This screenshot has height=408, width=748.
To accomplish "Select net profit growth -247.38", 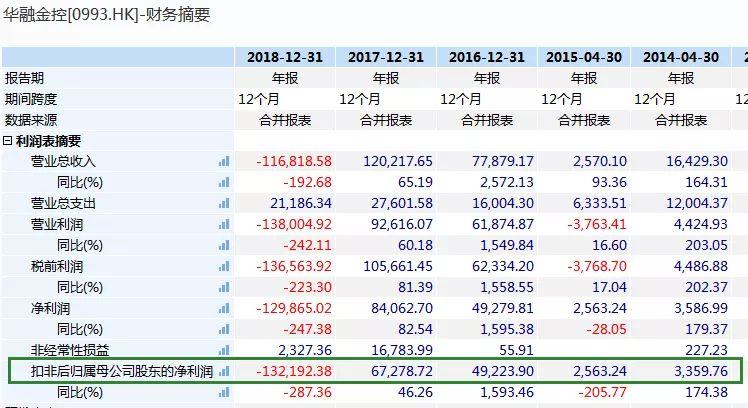I will point(307,329).
